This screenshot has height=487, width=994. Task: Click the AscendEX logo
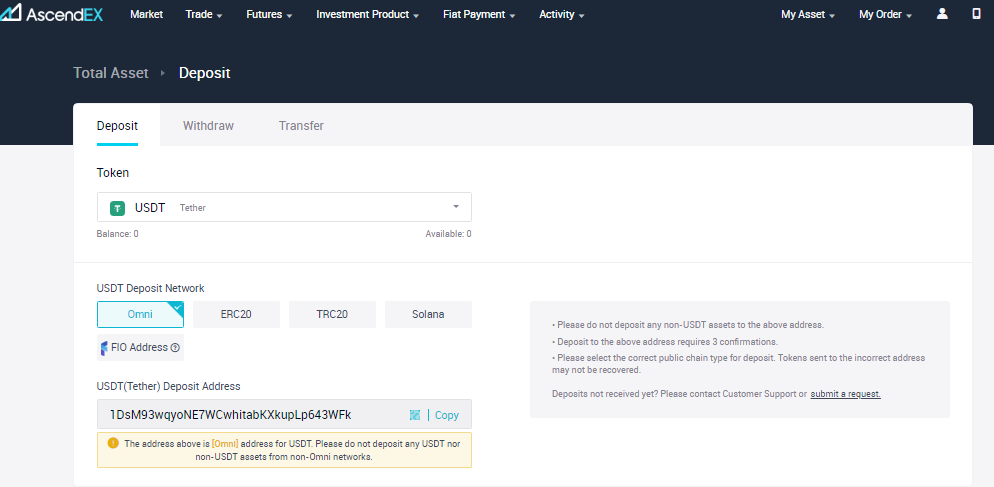(51, 13)
